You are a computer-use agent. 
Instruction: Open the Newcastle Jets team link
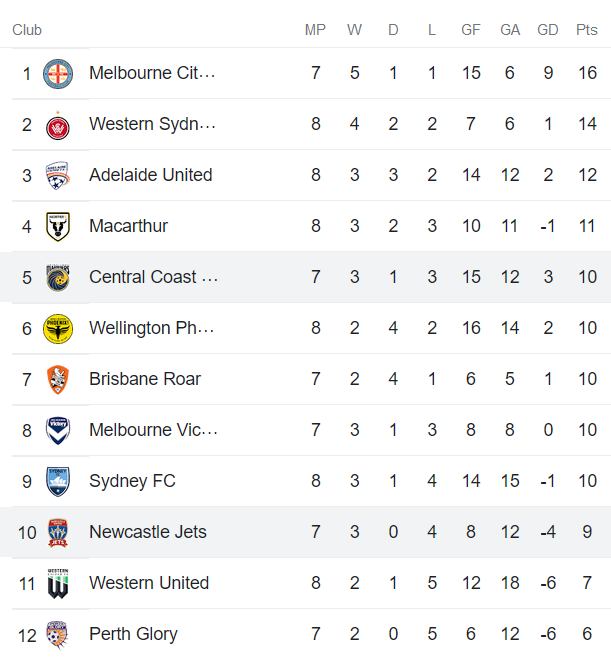click(x=148, y=532)
